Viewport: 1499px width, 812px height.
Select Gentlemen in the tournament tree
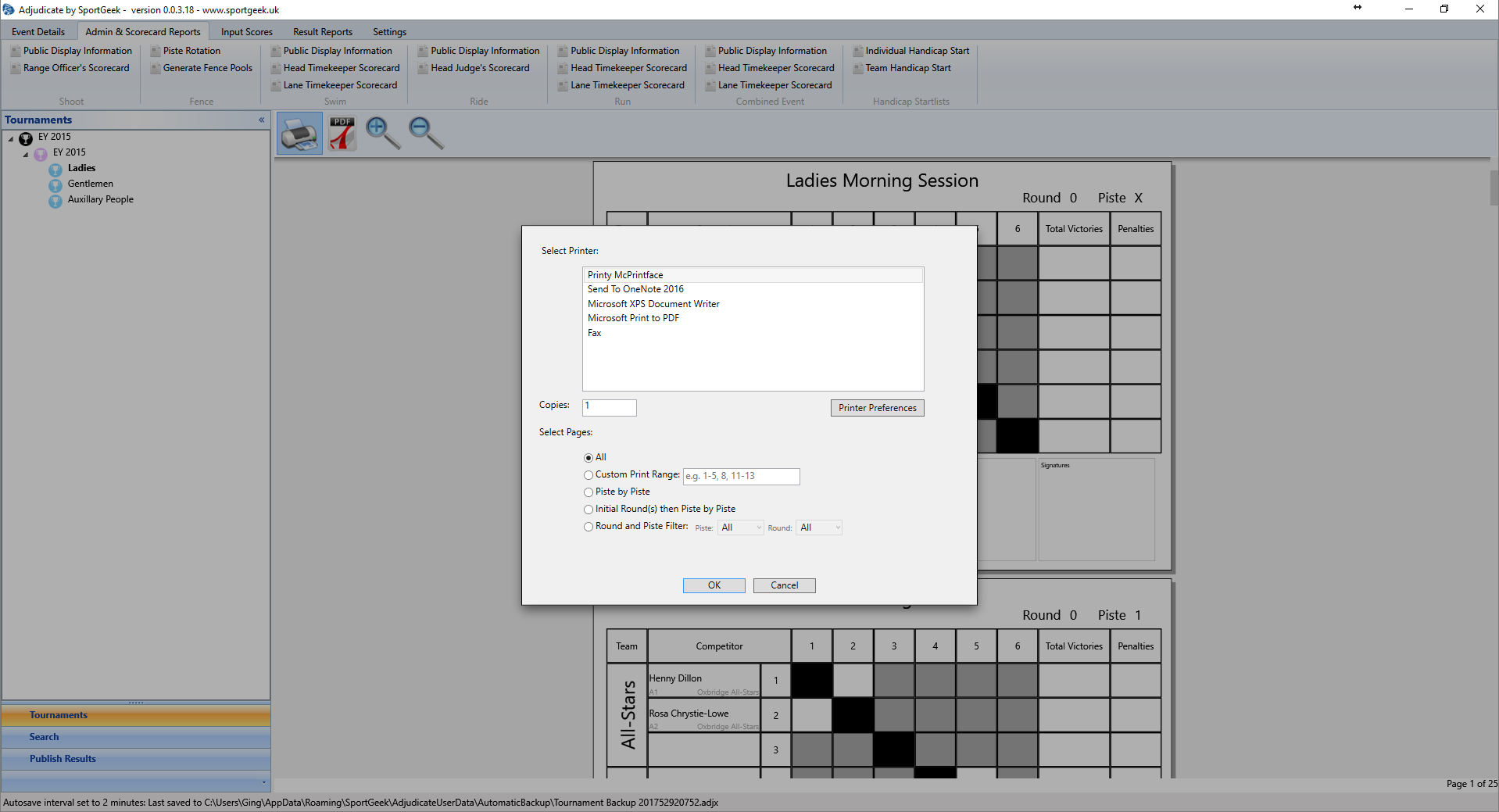pyautogui.click(x=90, y=184)
